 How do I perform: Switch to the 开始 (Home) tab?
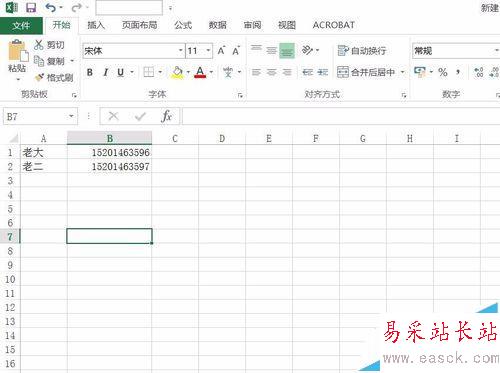pos(62,25)
